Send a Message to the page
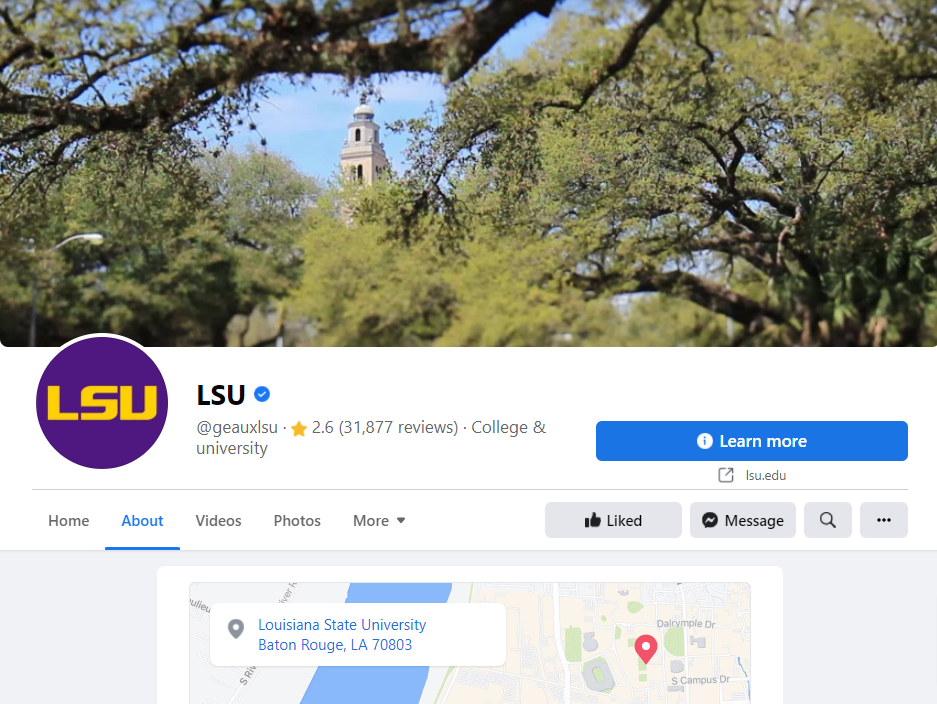 coord(743,520)
